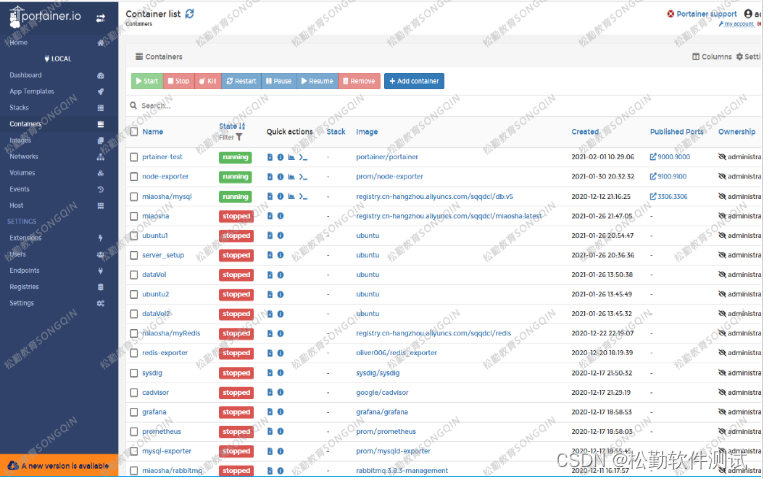Inspect icon for prometheus container
Screen dimensions: 763x479
coord(280,431)
